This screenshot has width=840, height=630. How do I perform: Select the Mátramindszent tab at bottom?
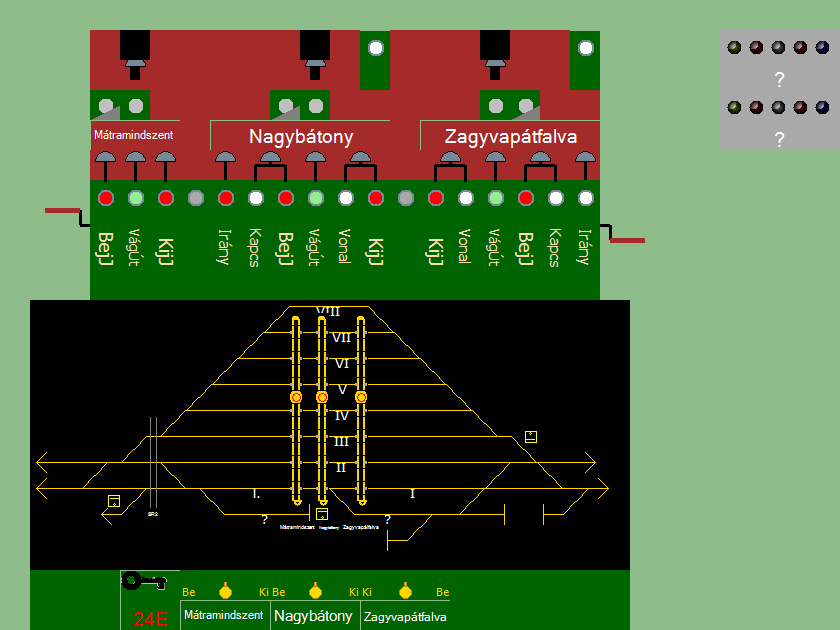pyautogui.click(x=225, y=615)
